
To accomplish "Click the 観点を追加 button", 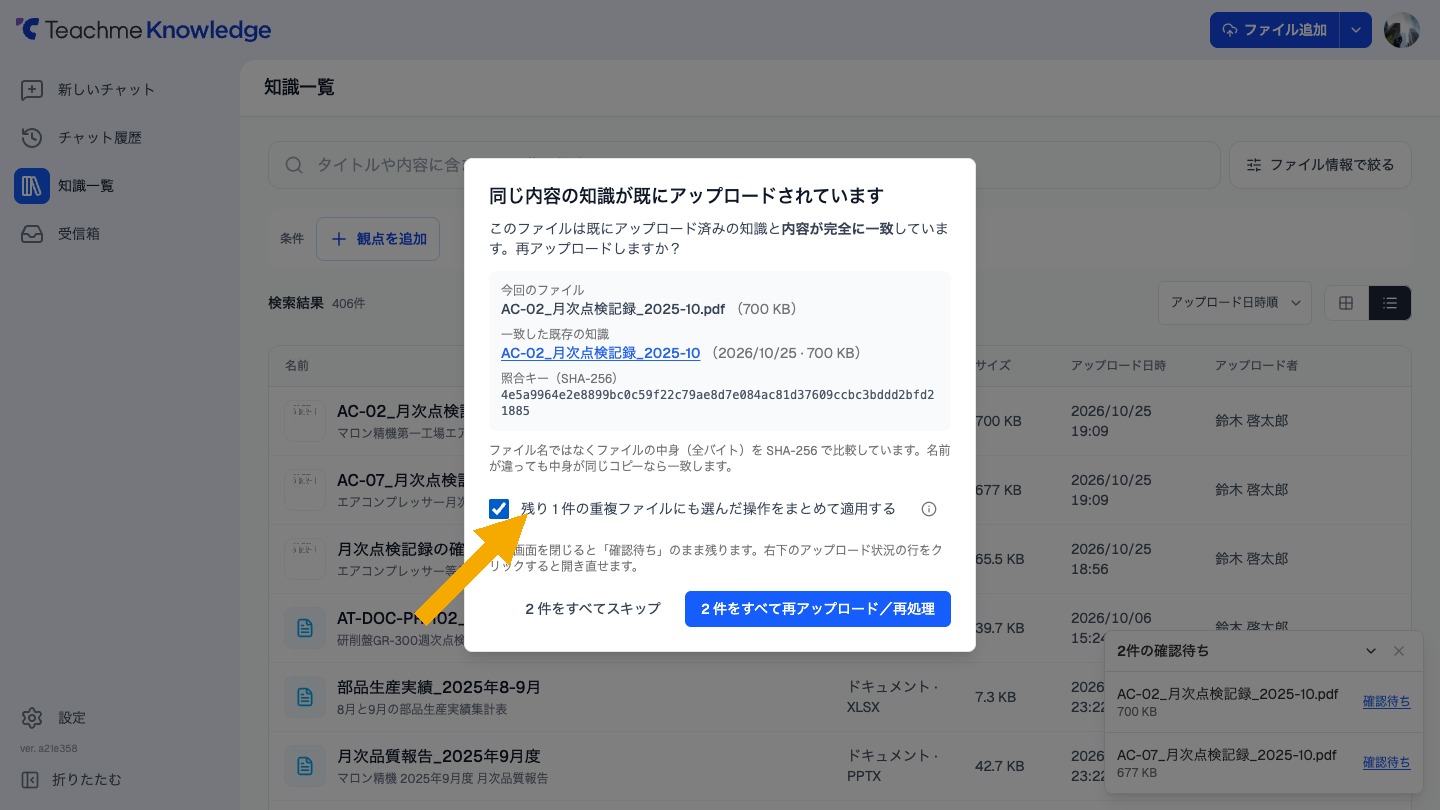I will pyautogui.click(x=378, y=239).
